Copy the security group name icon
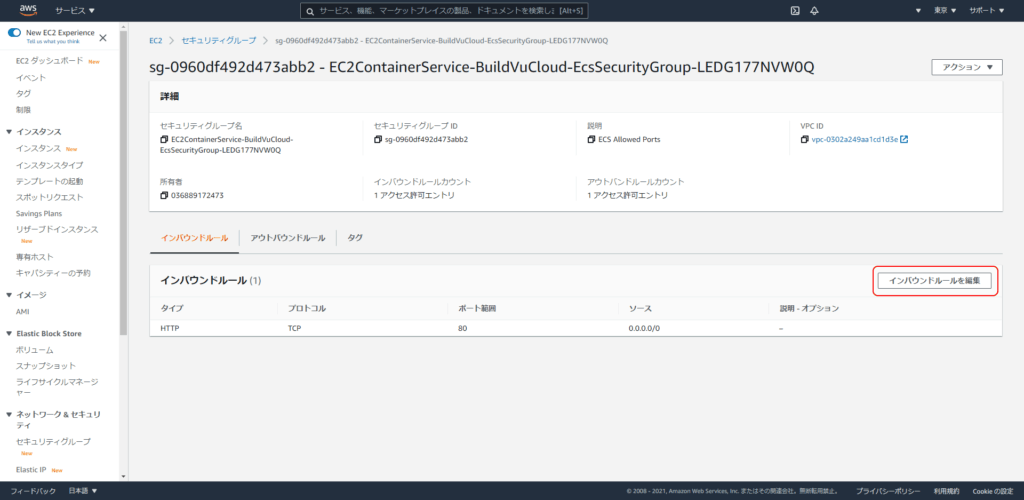The height and width of the screenshot is (500, 1024). 164,140
